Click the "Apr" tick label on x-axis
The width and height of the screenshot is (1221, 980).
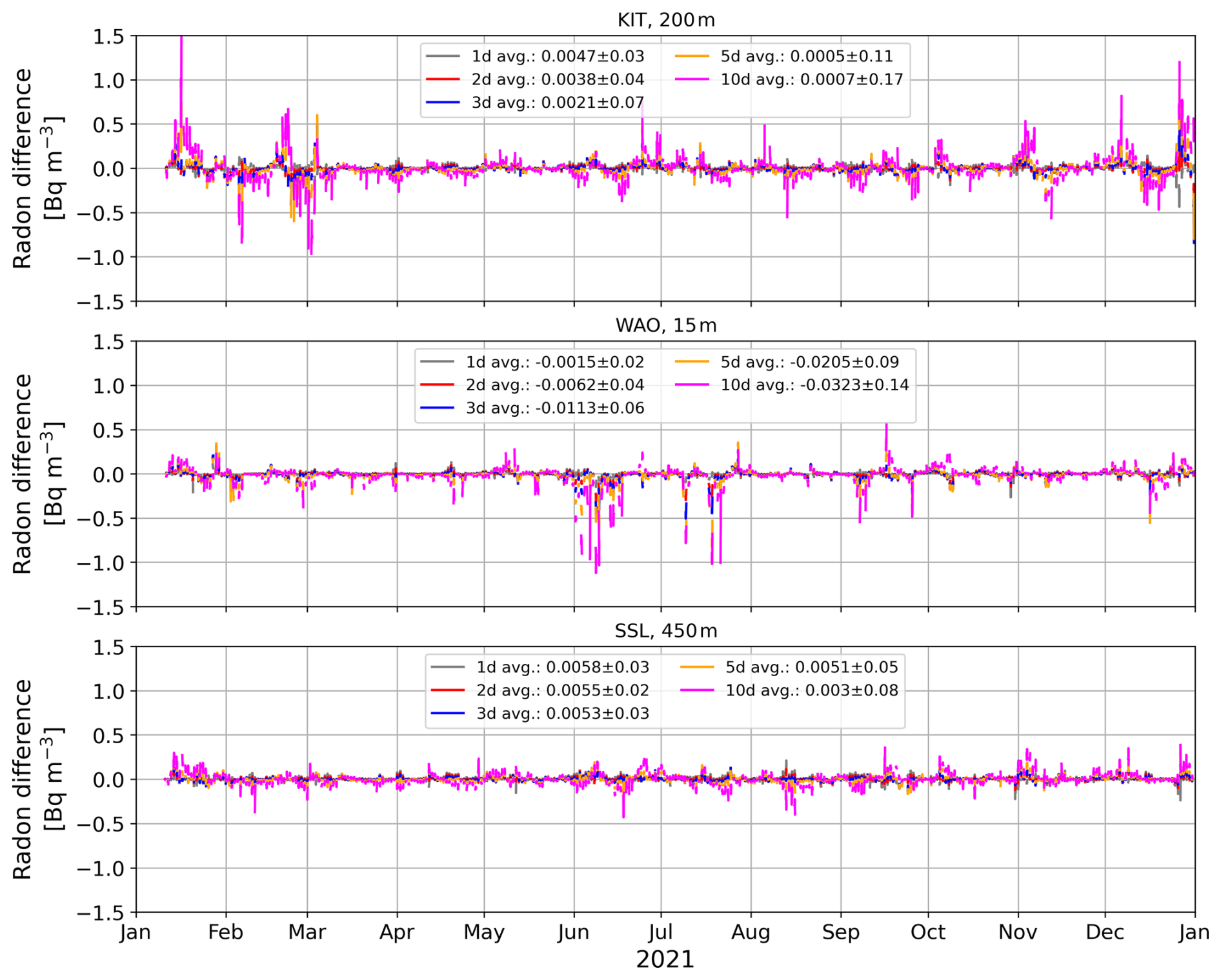pyautogui.click(x=396, y=932)
